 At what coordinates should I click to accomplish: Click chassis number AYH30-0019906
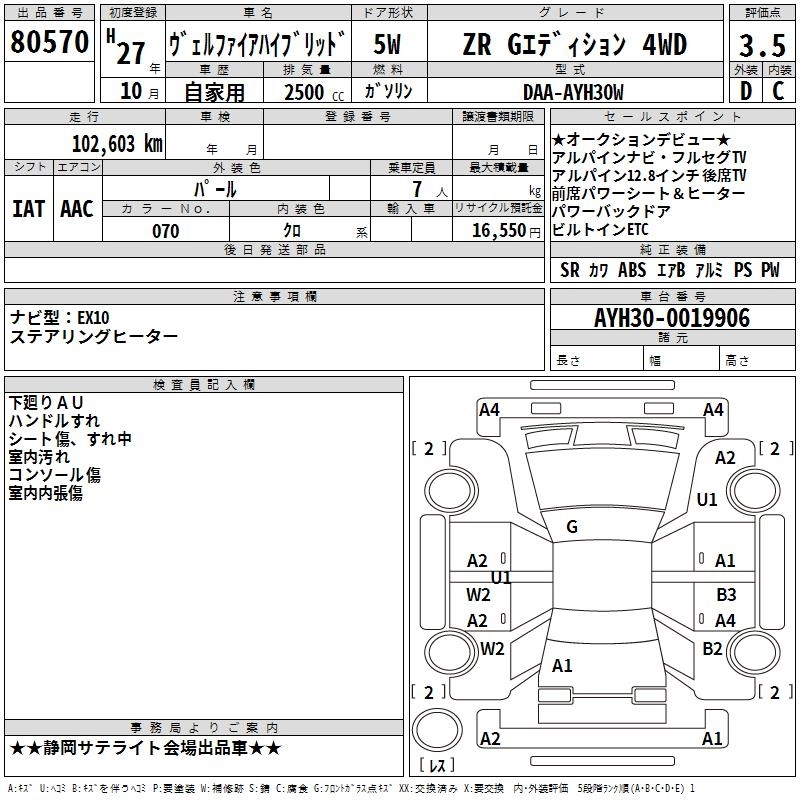pos(671,318)
